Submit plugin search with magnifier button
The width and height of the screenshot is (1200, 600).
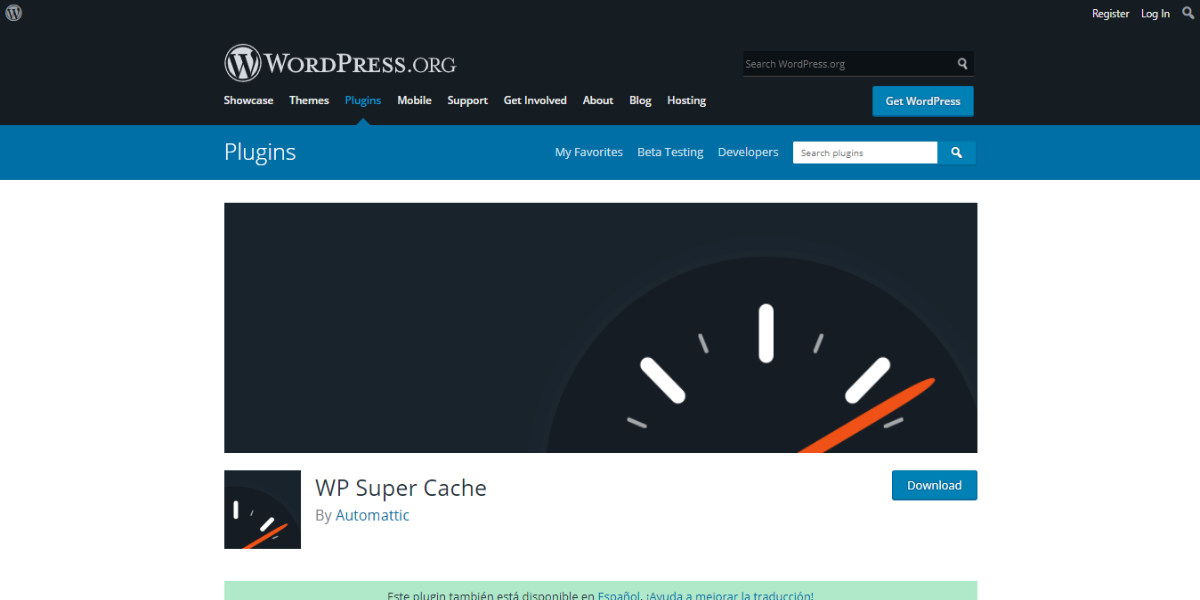[956, 153]
